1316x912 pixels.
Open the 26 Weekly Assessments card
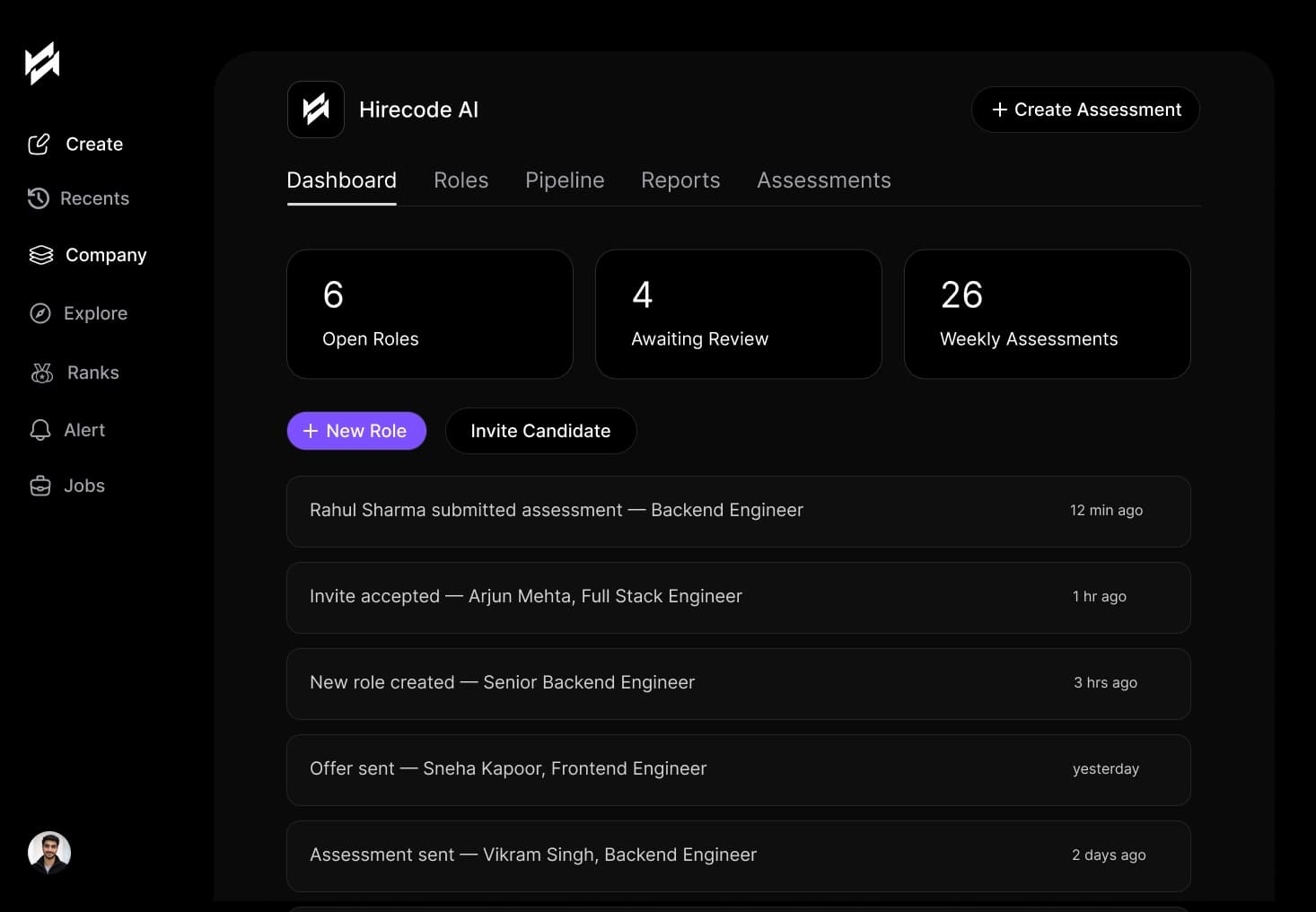1048,314
